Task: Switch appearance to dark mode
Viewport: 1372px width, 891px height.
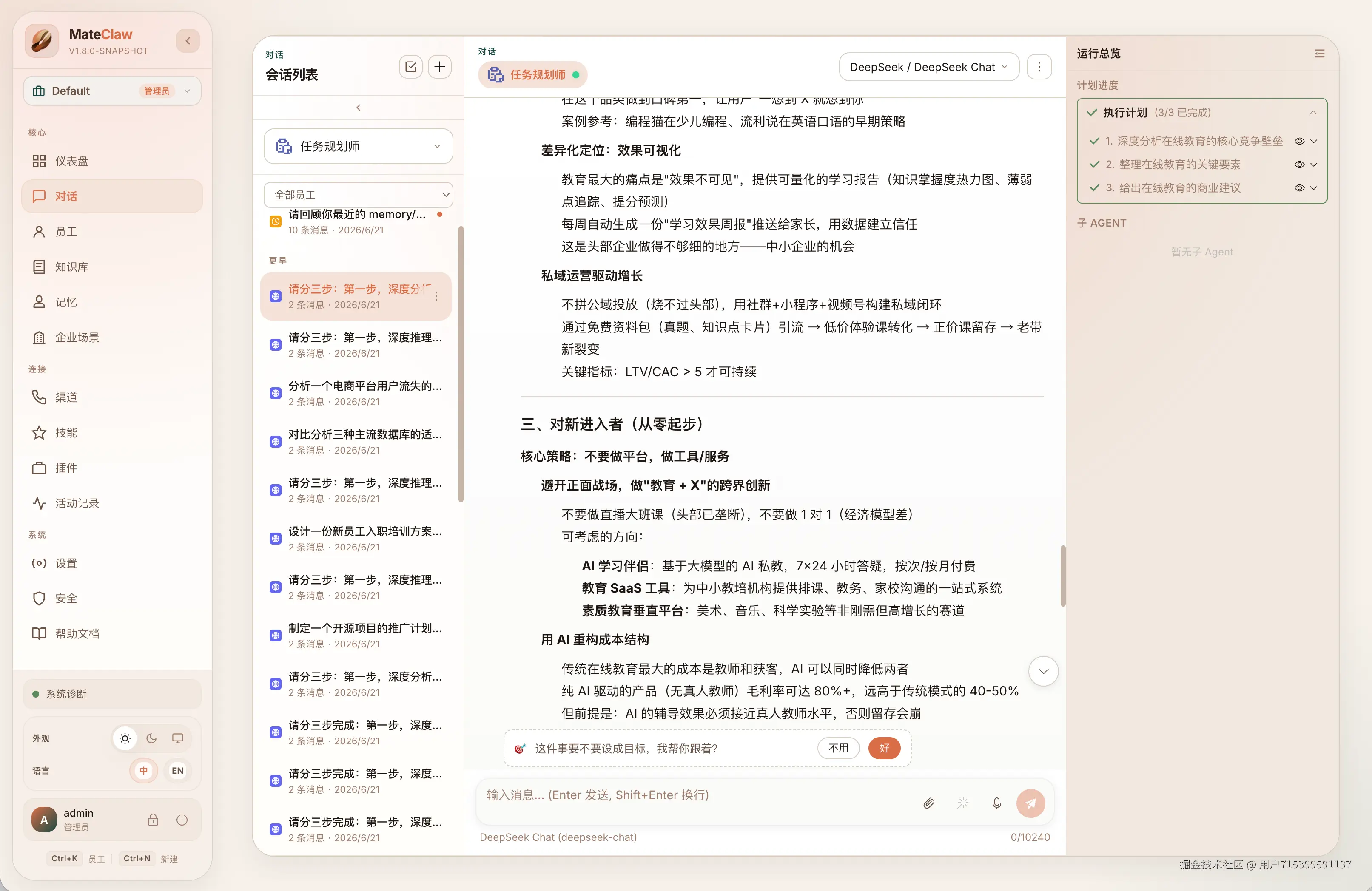Action: [x=151, y=738]
